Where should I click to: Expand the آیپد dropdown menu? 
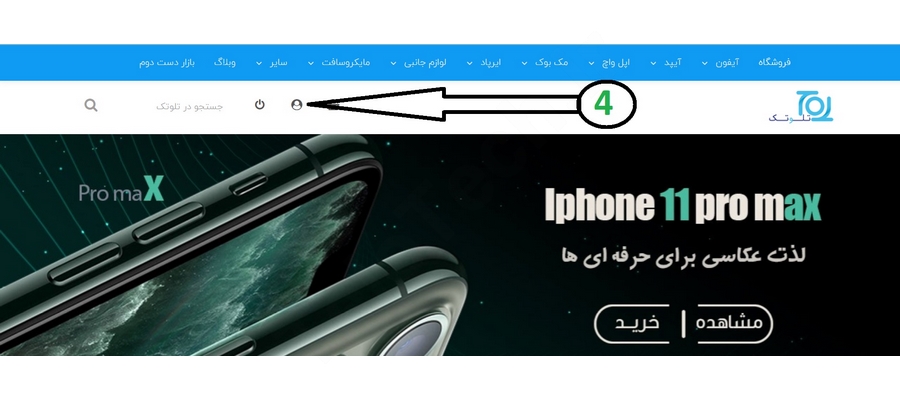[x=665, y=62]
